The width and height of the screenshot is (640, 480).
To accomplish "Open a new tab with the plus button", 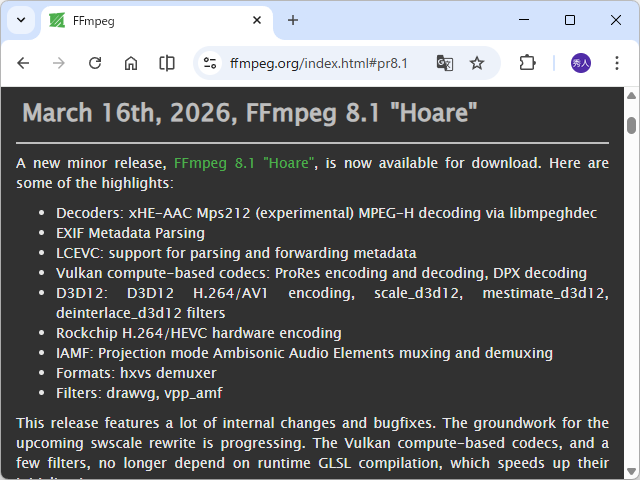I will coord(293,20).
